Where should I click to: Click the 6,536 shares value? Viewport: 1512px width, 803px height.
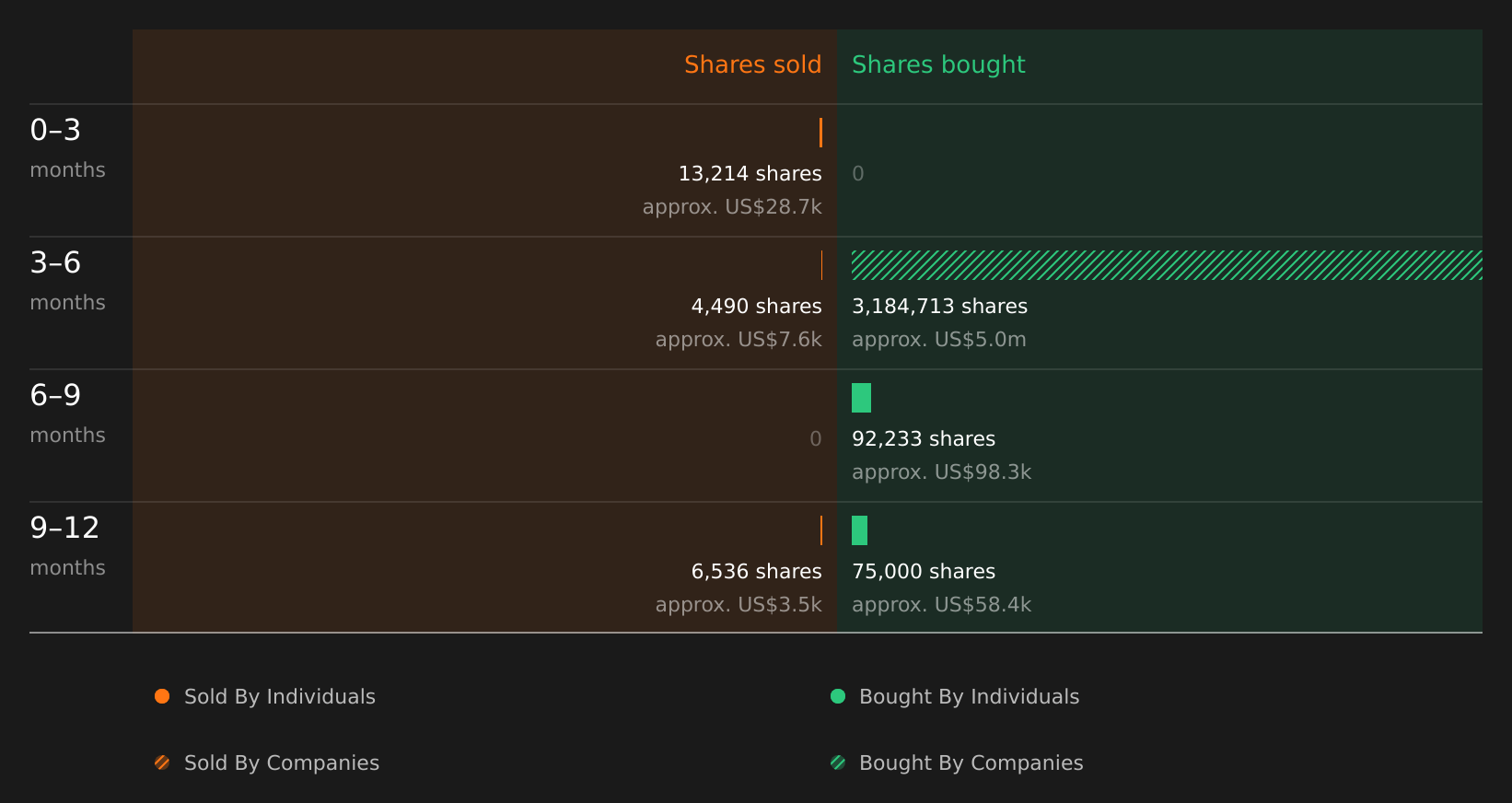(x=756, y=572)
